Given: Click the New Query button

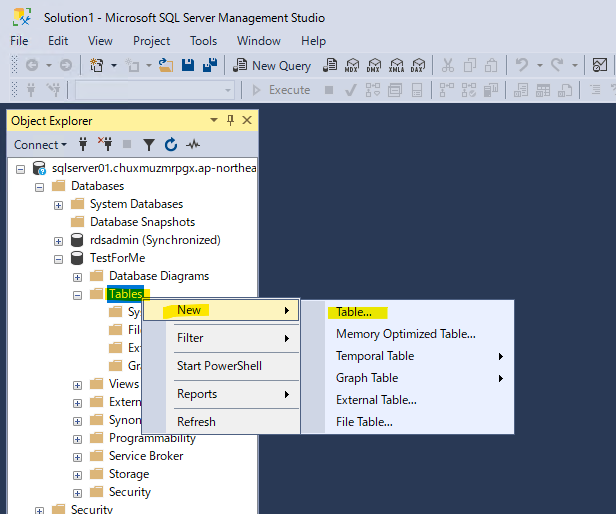Looking at the screenshot, I should coord(272,66).
